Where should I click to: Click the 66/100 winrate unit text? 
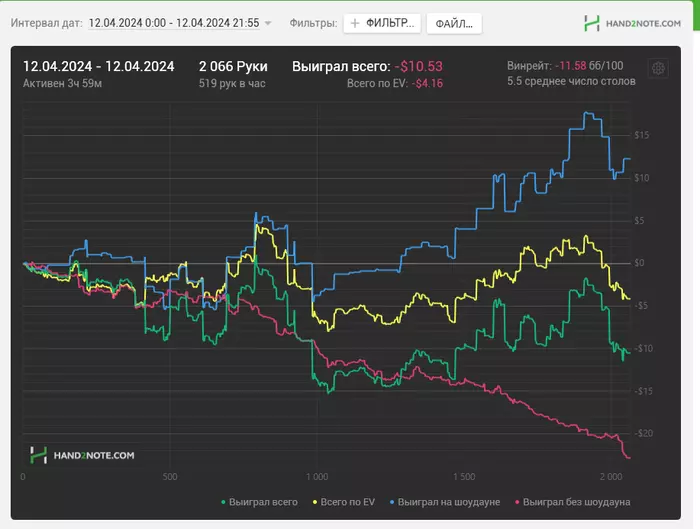pyautogui.click(x=606, y=66)
